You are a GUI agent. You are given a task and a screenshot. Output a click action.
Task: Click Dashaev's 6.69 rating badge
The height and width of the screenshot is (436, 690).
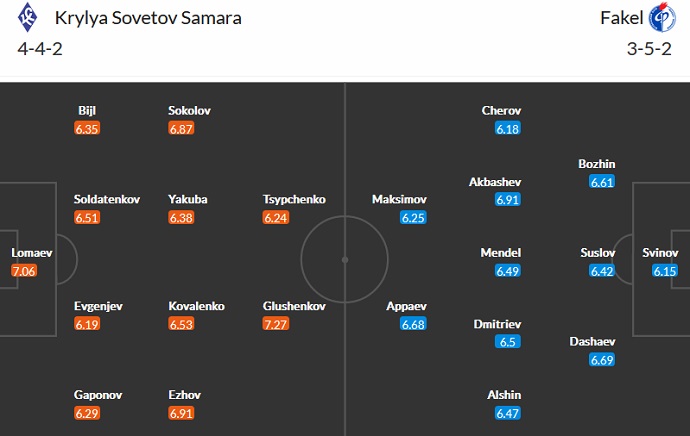coord(601,360)
